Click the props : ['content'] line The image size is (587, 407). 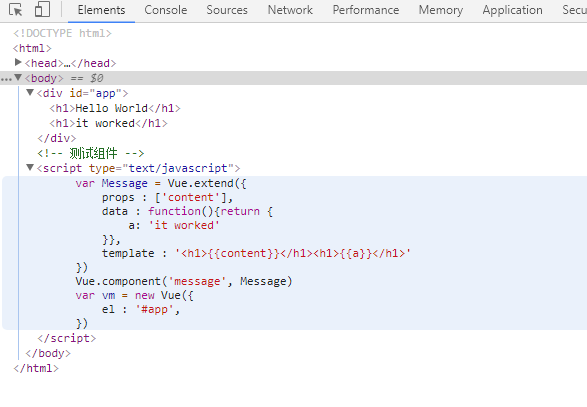[x=167, y=197]
